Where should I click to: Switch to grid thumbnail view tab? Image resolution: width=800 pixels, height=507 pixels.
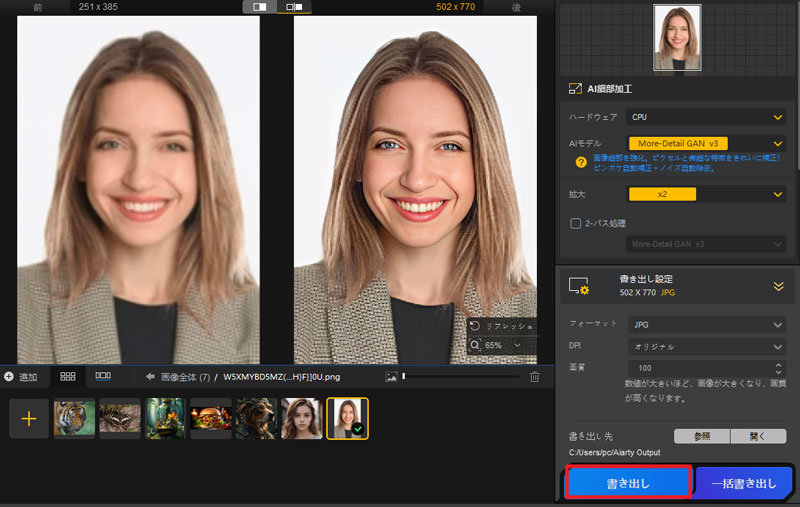(68, 377)
